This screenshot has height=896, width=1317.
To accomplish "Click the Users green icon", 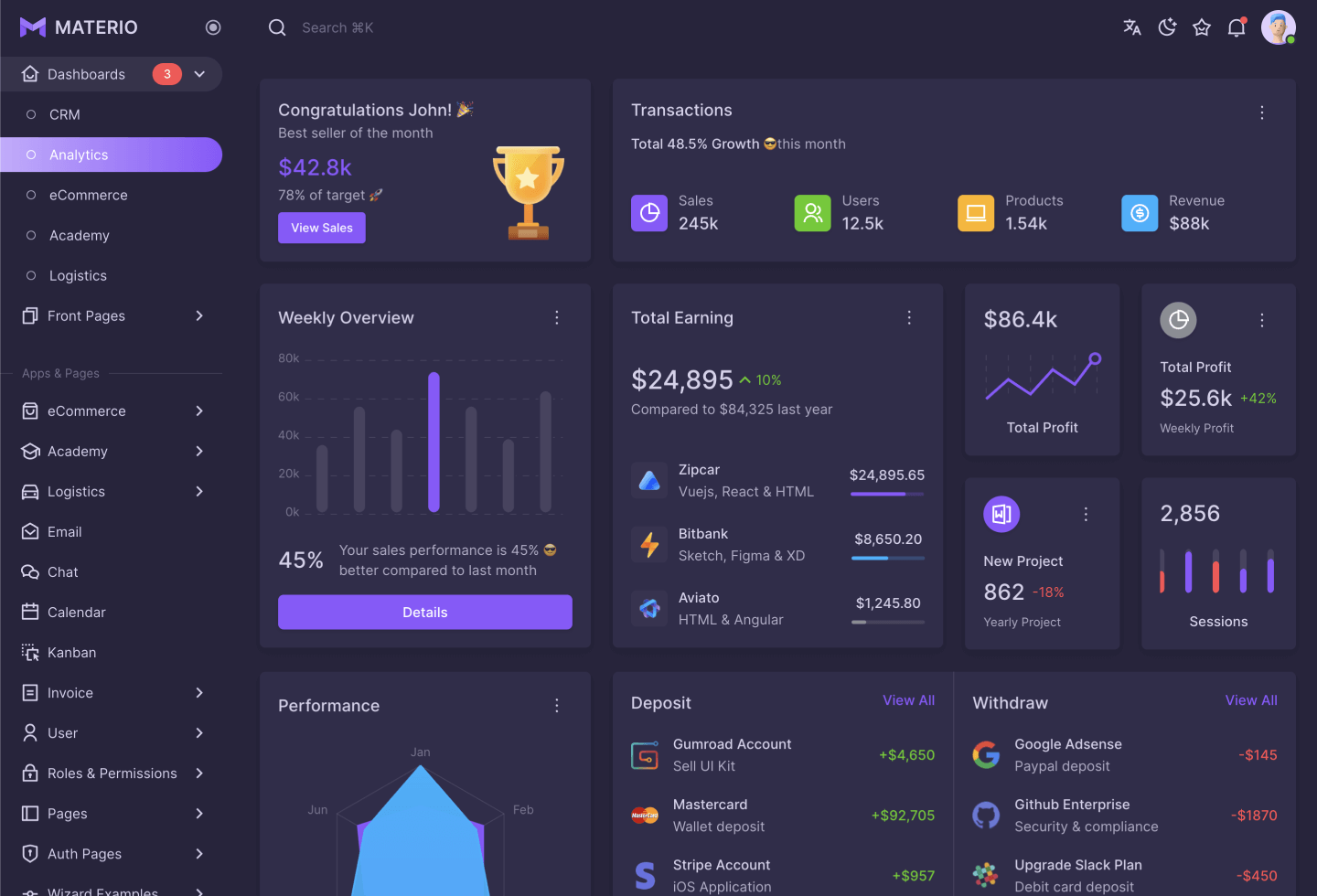I will coord(813,213).
